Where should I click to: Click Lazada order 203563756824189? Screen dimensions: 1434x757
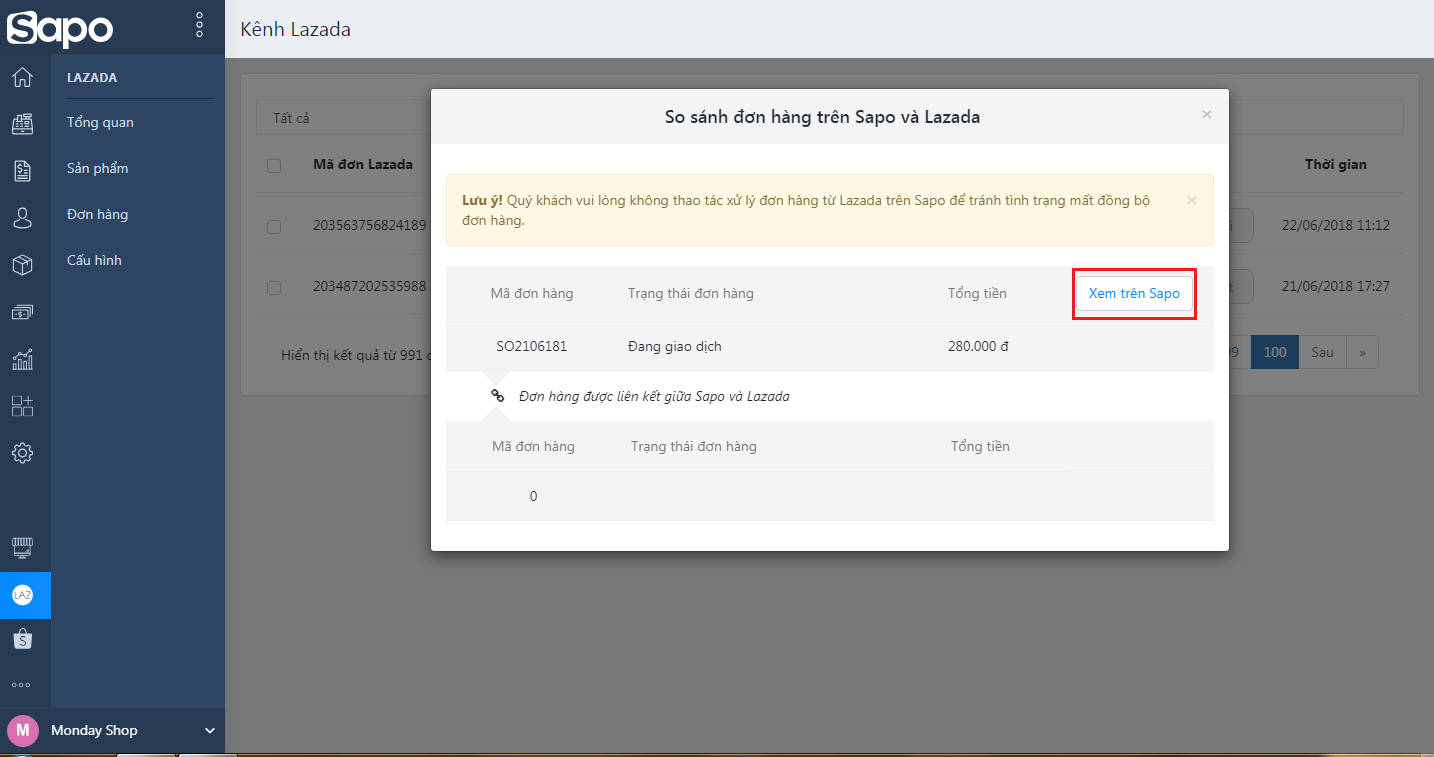point(370,226)
